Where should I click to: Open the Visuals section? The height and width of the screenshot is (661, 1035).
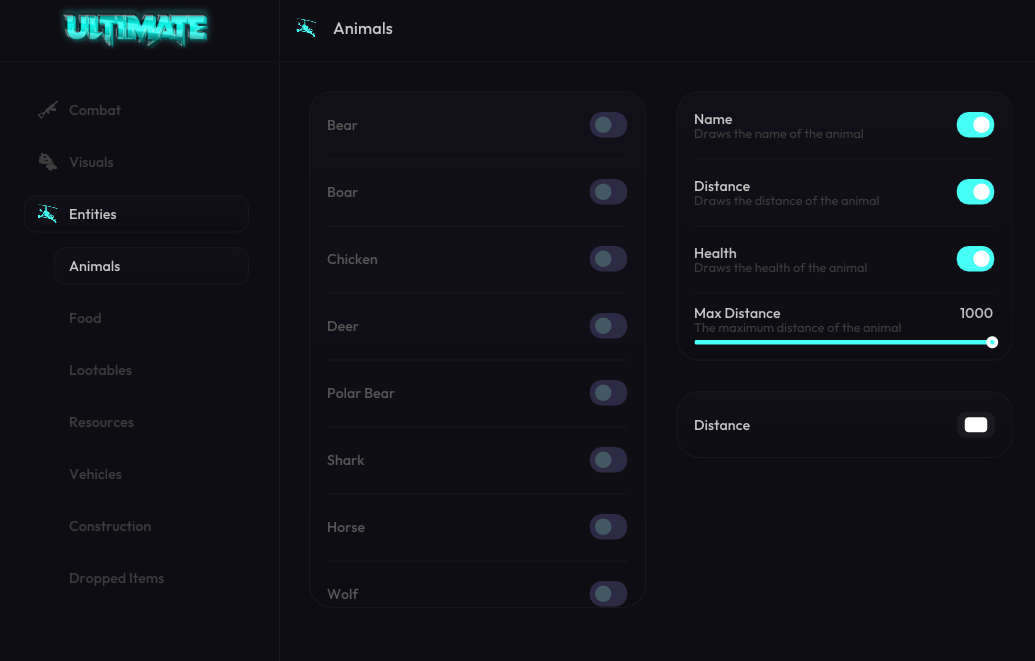(x=91, y=162)
